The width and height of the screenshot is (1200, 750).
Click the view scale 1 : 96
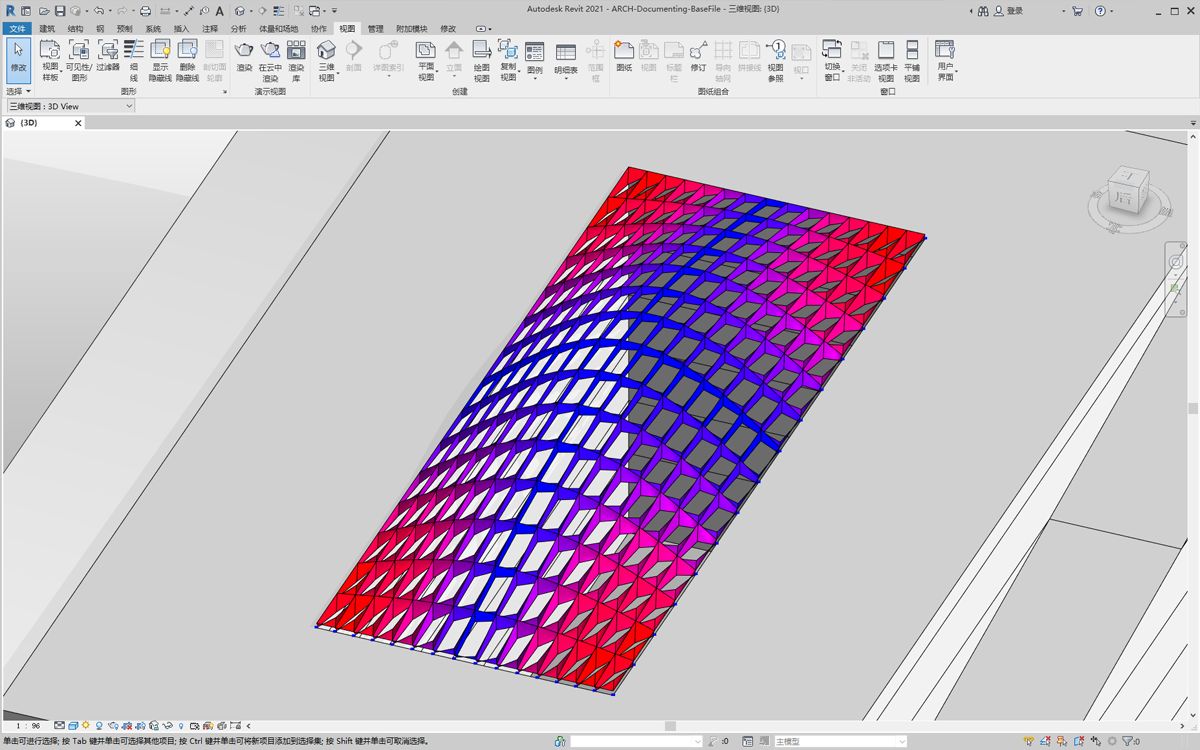[28, 725]
